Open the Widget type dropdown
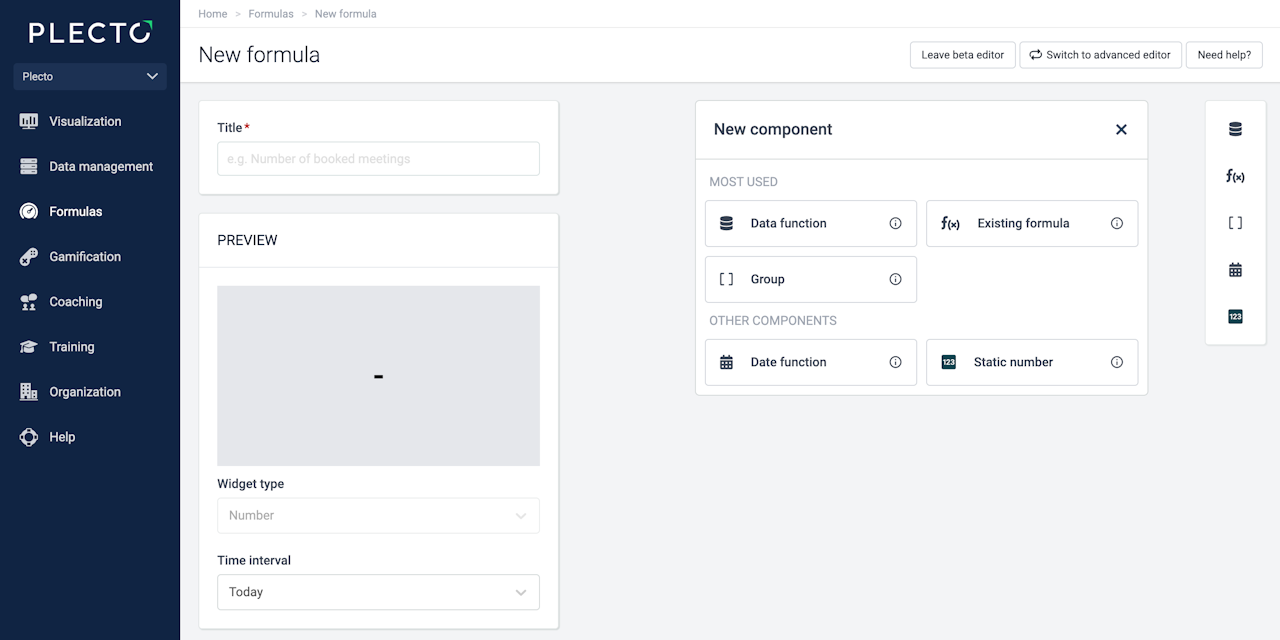Screen dimensions: 1280x640 click(378, 515)
